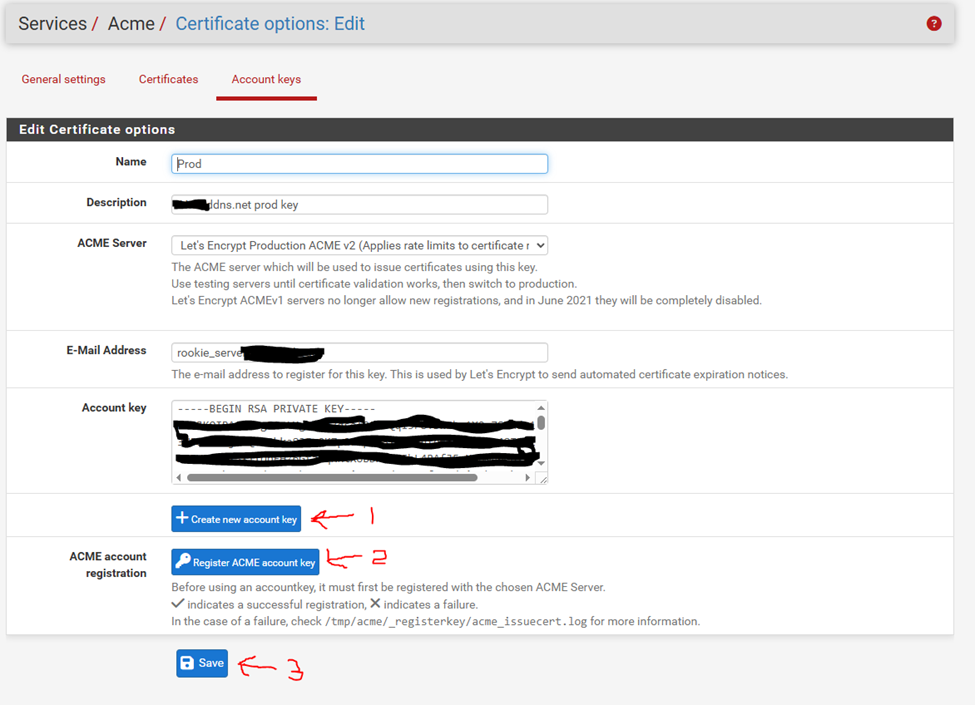Open the Acme breadcrumb link
975x705 pixels.
[x=131, y=24]
